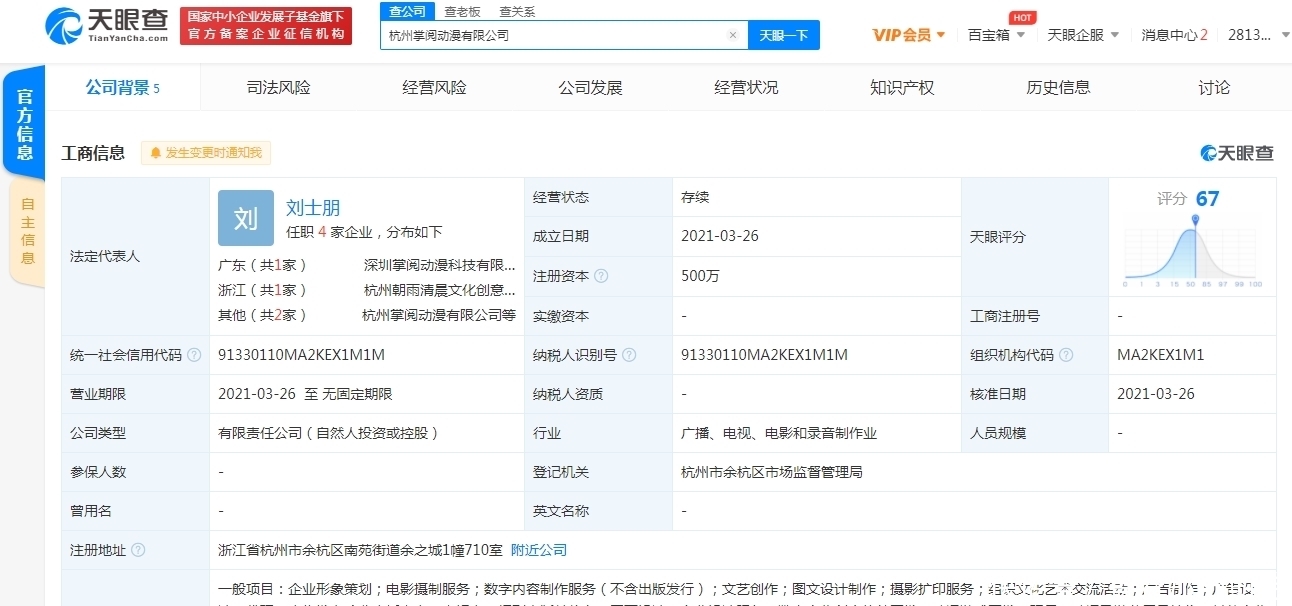The image size is (1292, 606).
Task: Switch to 司法风险 tab
Action: [279, 88]
